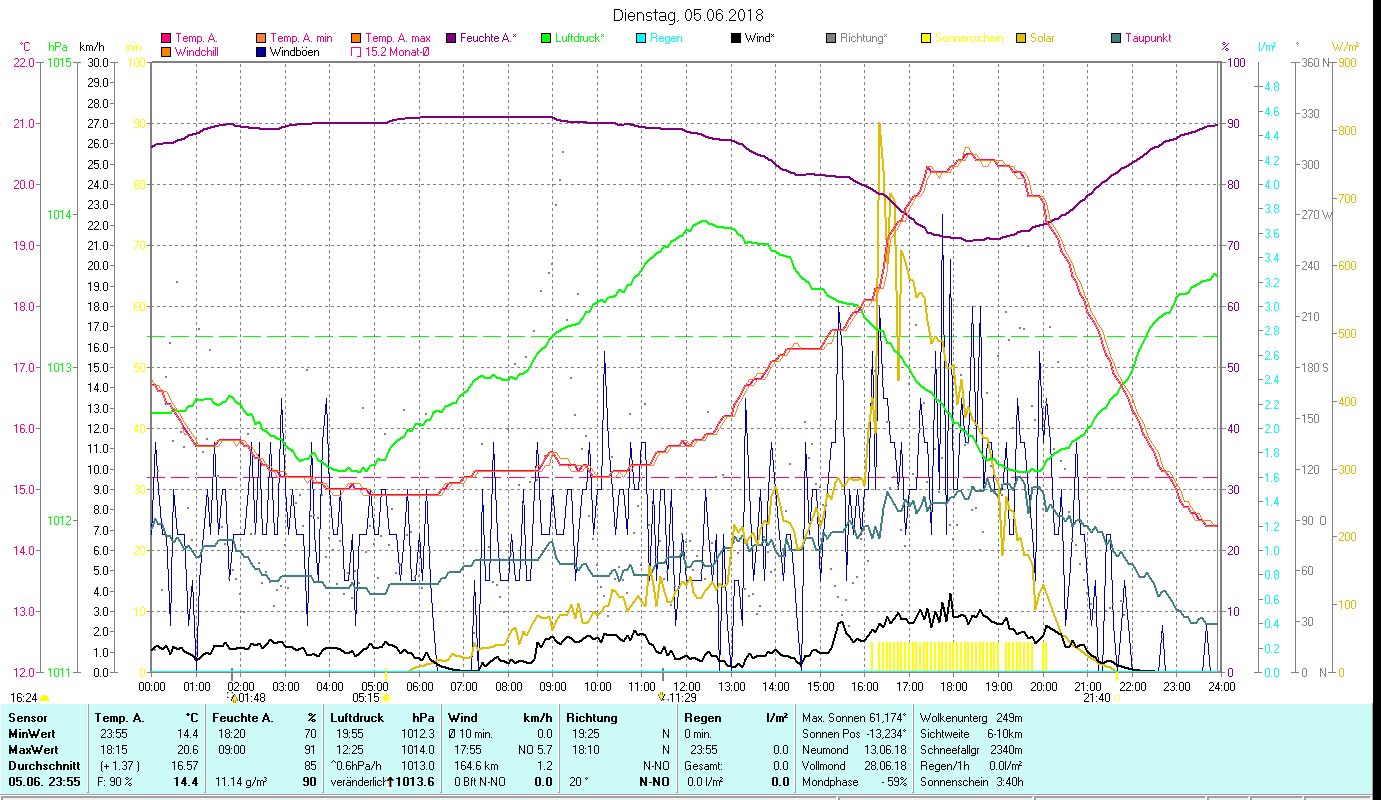Click the marker icon beside 01:48
This screenshot has height=800, width=1381.
coord(234,698)
